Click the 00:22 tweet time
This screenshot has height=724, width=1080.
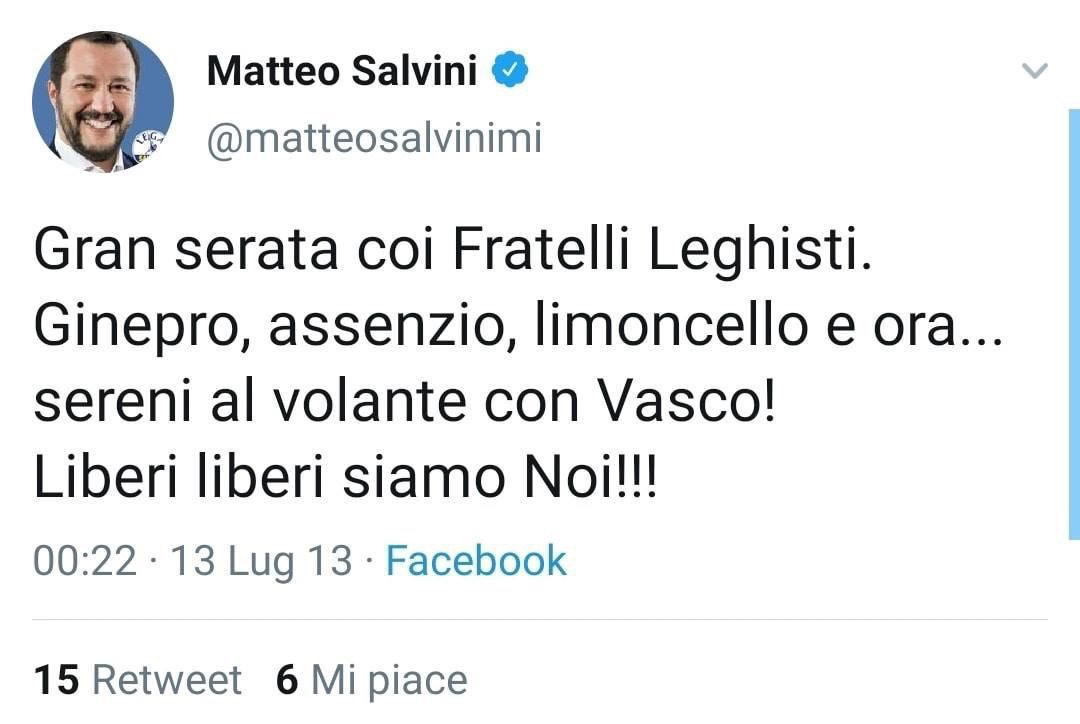[x=84, y=561]
